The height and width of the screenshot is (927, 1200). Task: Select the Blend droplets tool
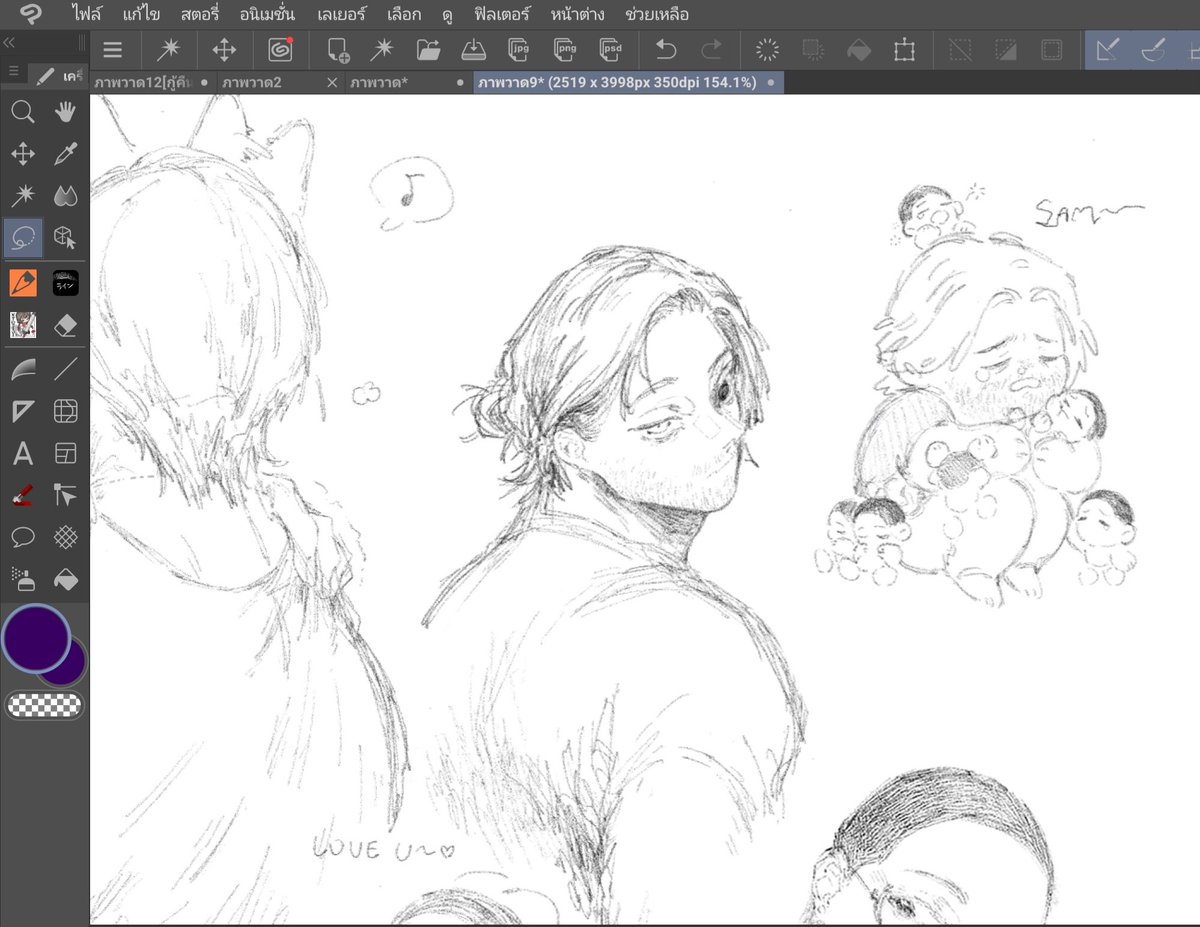click(66, 196)
